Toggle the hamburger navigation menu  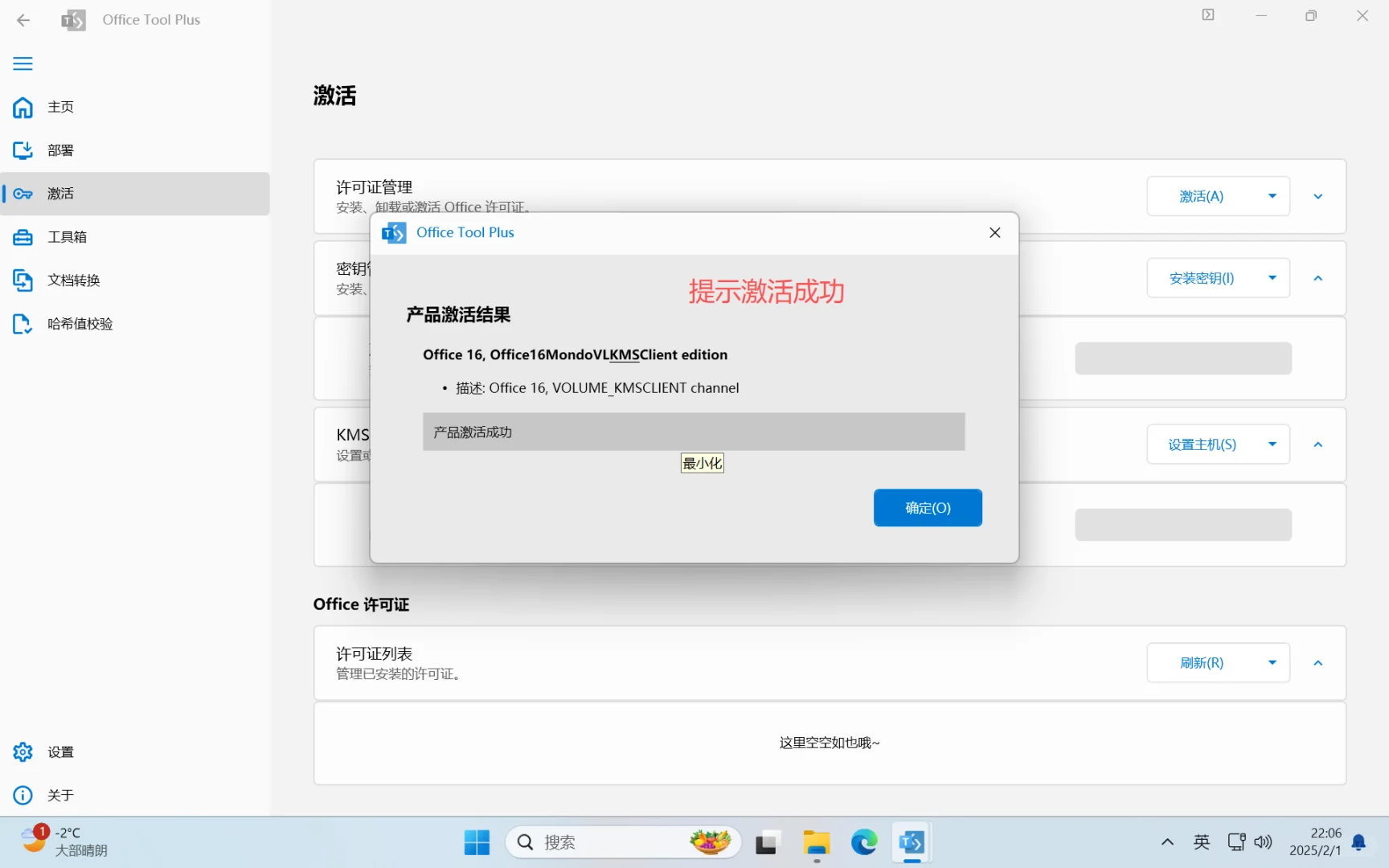click(x=23, y=63)
